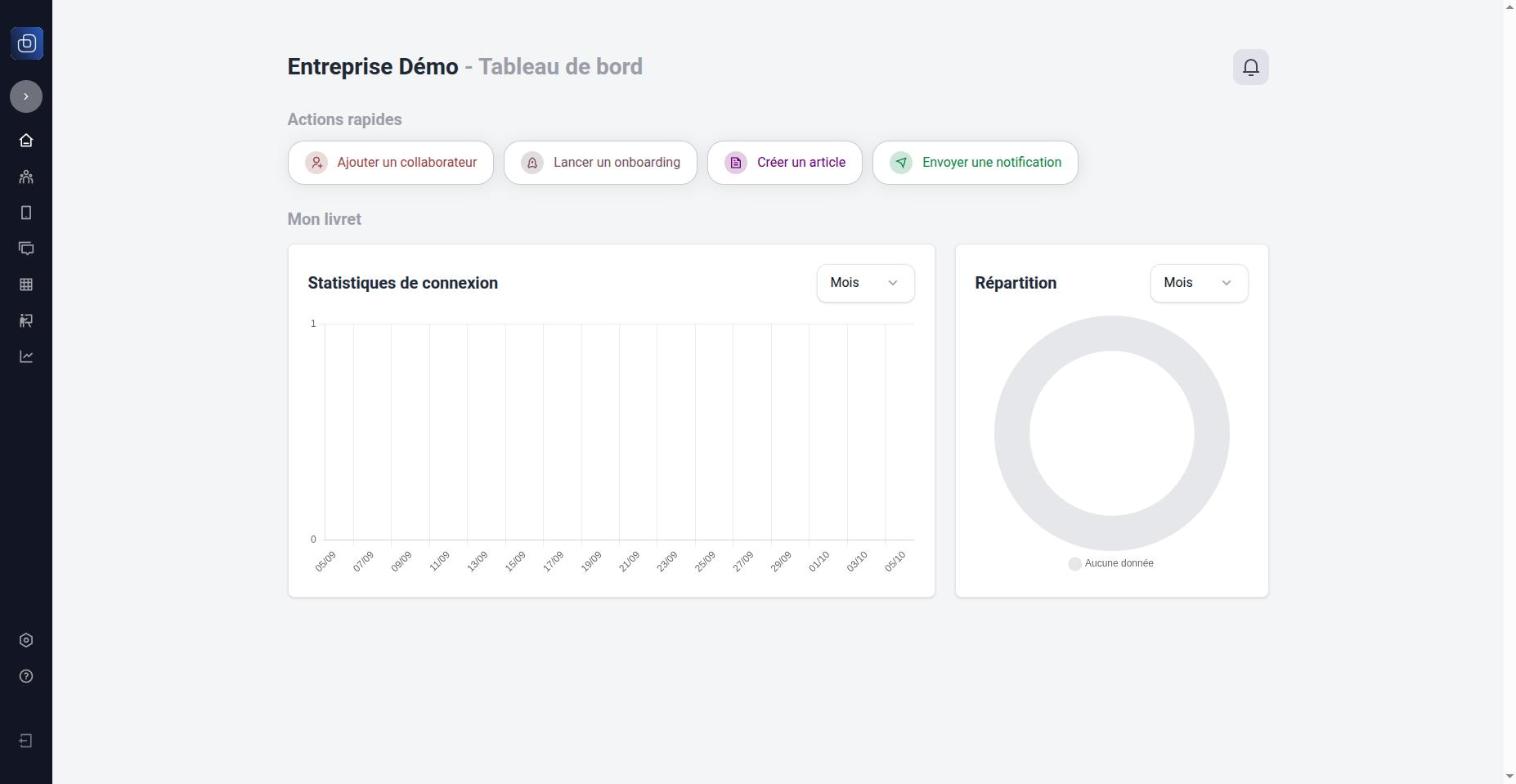1516x784 pixels.
Task: Click the Actions rapides heading
Action: click(345, 119)
